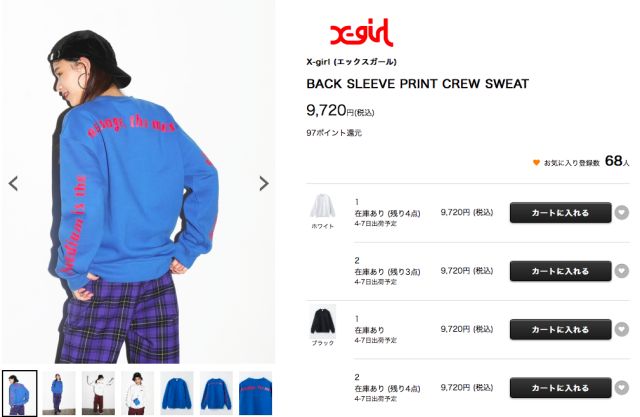The height and width of the screenshot is (417, 640).
Task: Add black size 1 sweat to cart
Action: coord(560,329)
